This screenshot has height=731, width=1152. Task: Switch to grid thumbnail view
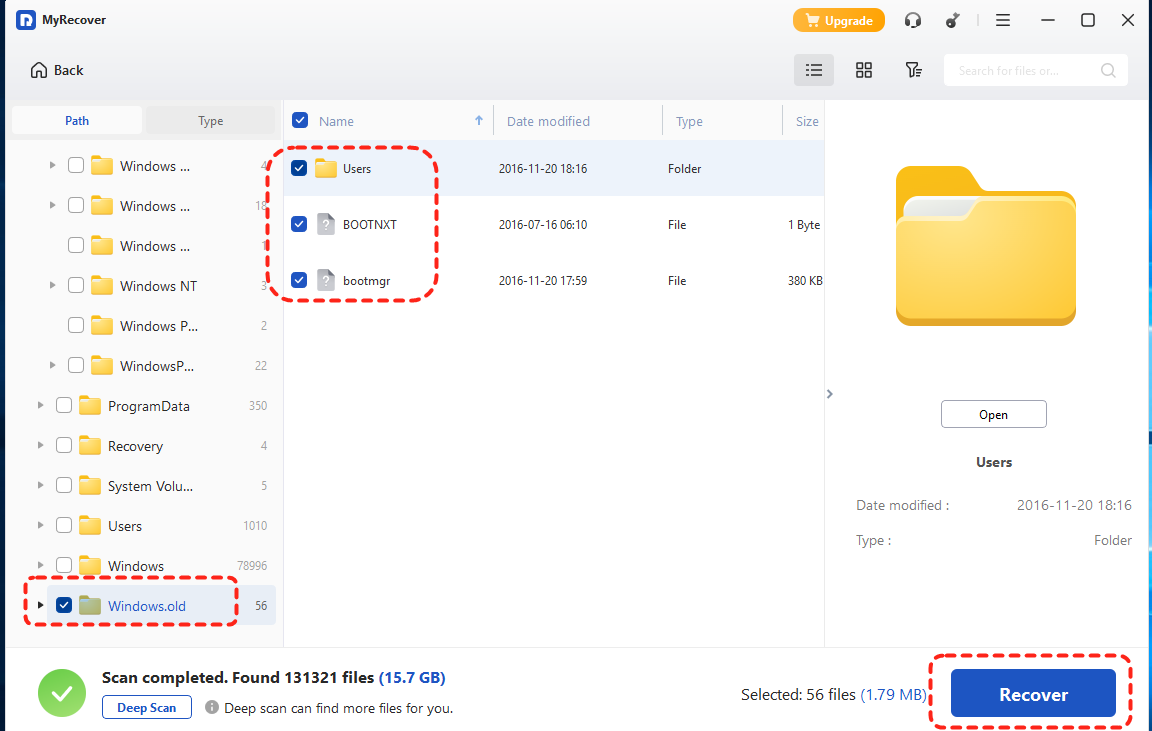864,70
